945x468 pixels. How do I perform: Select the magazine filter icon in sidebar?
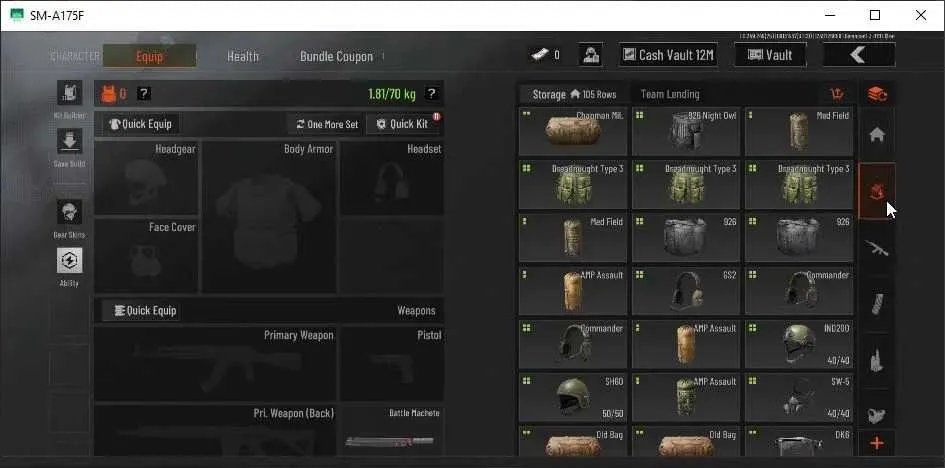click(877, 304)
